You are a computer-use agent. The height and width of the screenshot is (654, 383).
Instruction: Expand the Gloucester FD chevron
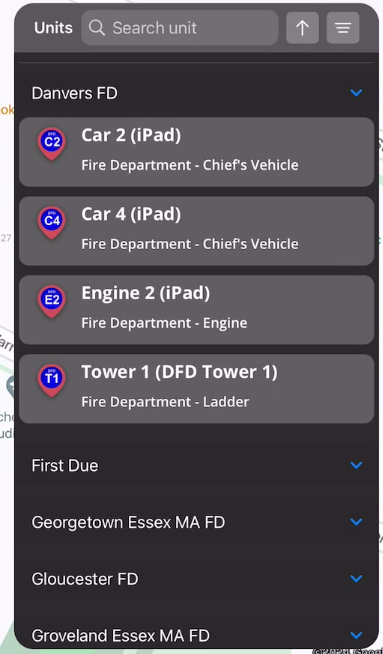356,579
